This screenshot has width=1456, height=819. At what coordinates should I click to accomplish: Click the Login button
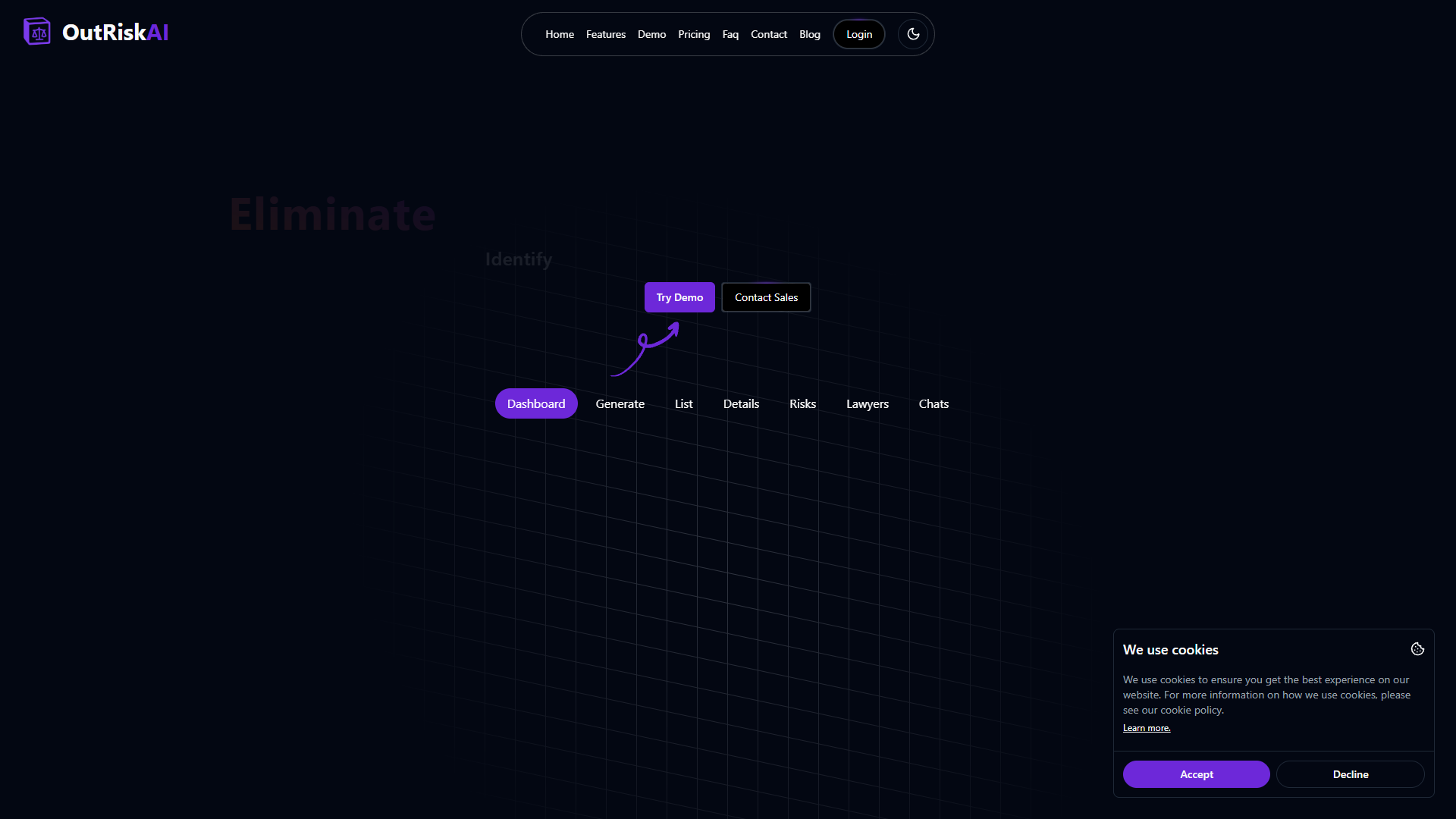pyautogui.click(x=859, y=34)
